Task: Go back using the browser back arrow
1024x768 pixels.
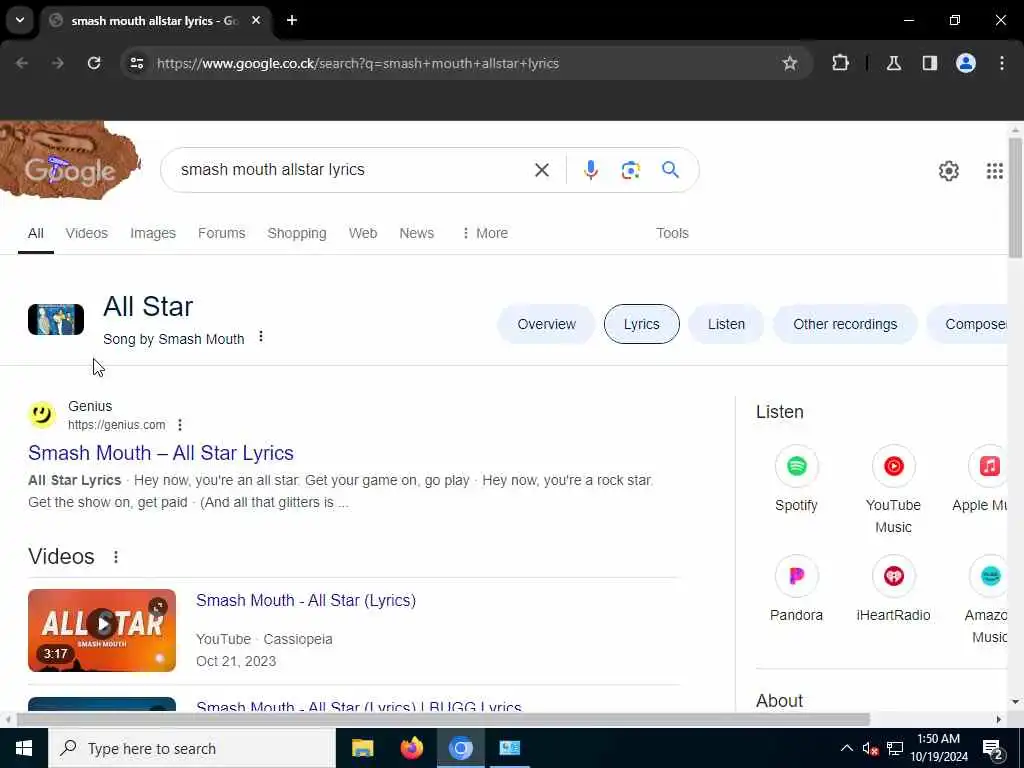Action: coord(22,63)
